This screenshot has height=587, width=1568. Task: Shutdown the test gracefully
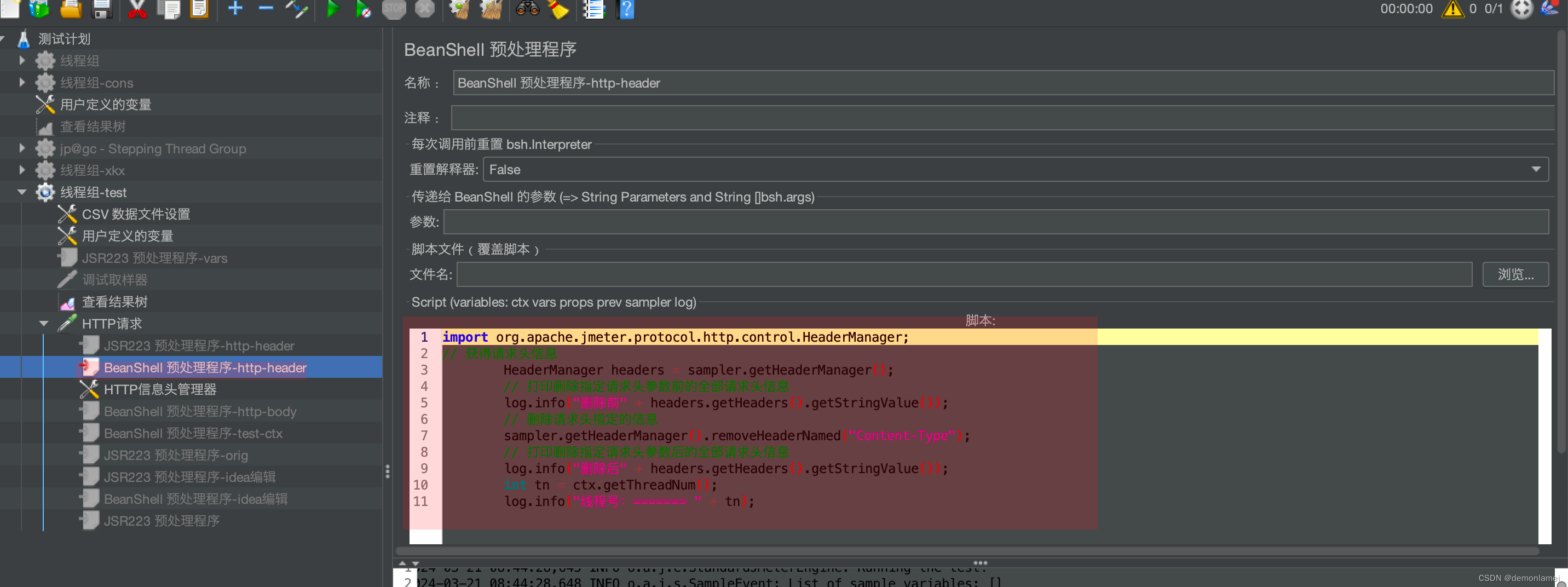pos(424,10)
